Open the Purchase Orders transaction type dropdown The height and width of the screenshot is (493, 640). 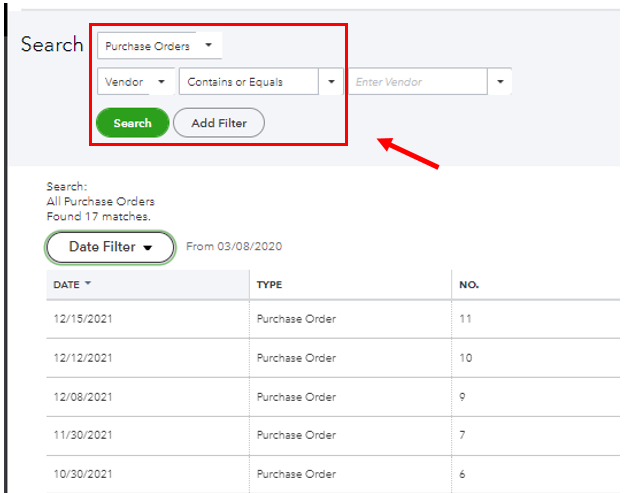click(159, 46)
